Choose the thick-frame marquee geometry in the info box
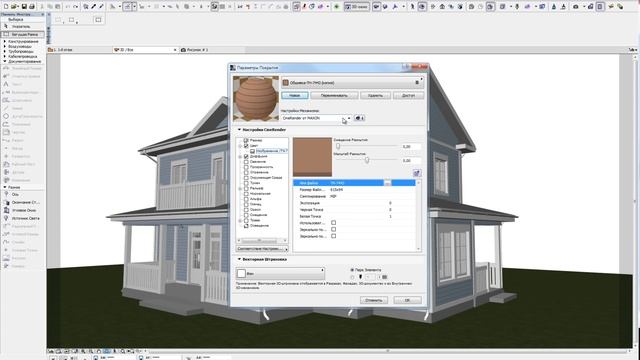Image resolution: width=640 pixels, height=360 pixels. 98,20
